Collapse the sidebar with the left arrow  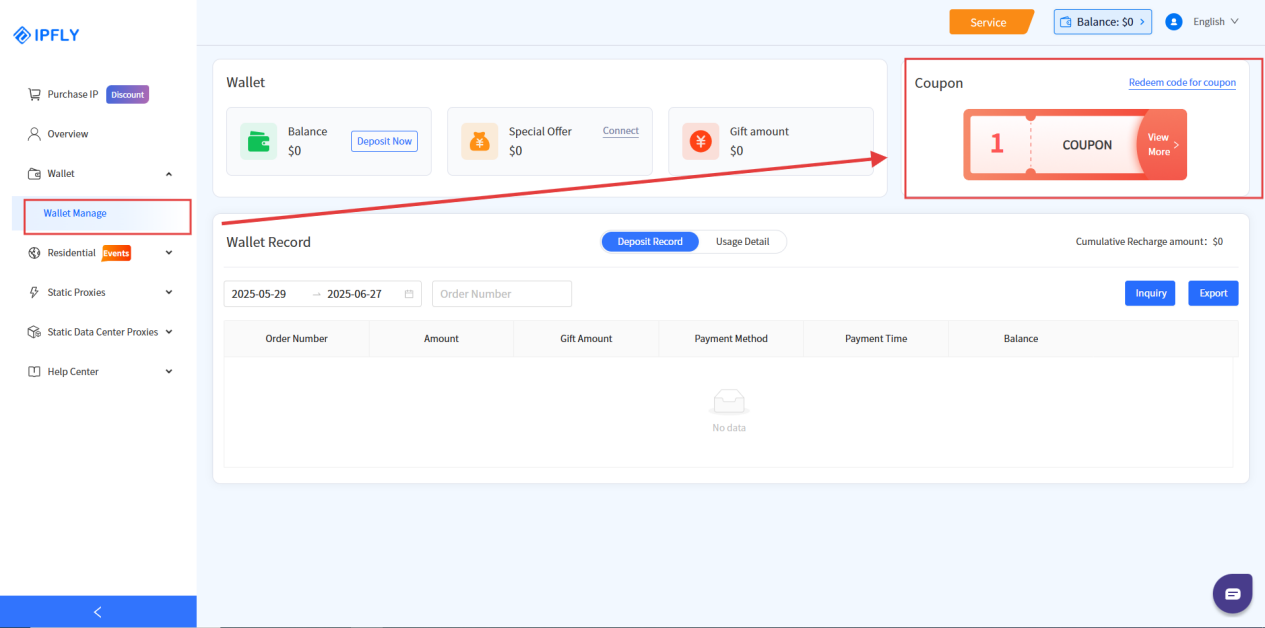pos(98,612)
